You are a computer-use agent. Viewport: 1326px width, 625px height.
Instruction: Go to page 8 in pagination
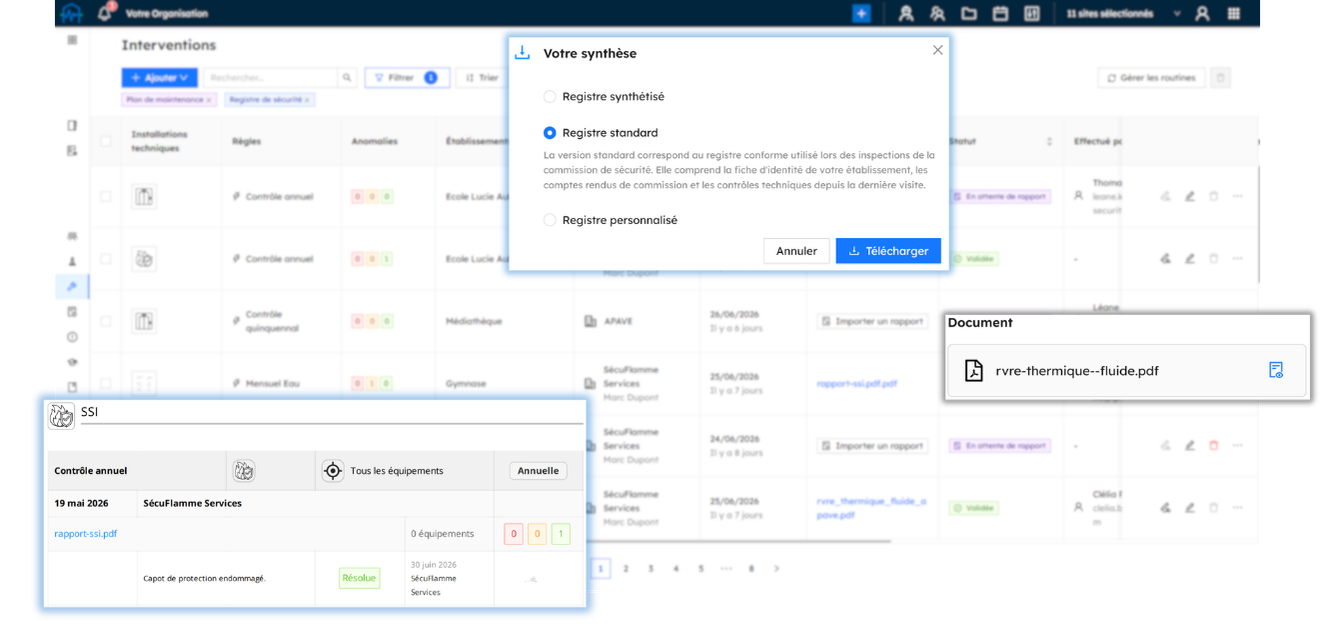click(751, 568)
